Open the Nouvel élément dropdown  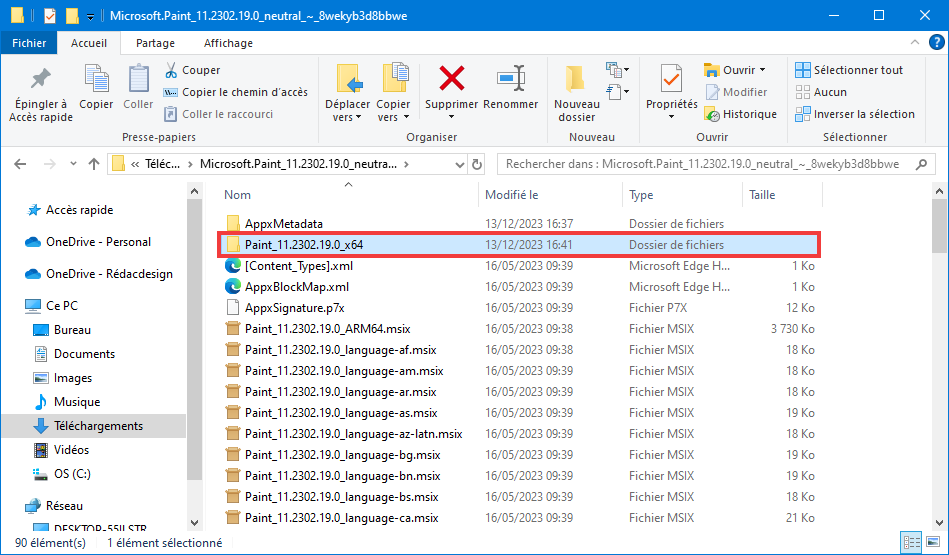[x=618, y=70]
